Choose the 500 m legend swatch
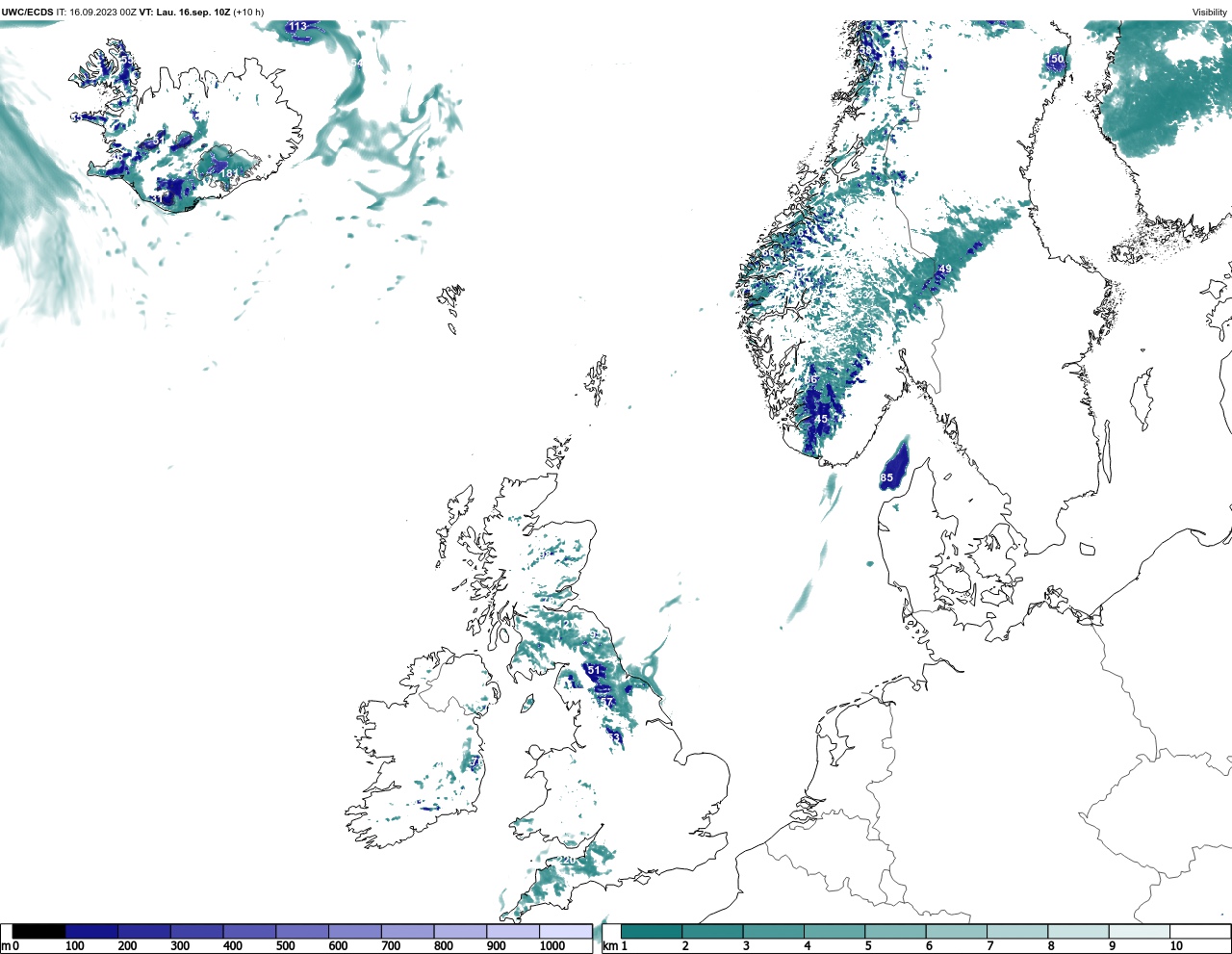The height and width of the screenshot is (954, 1232). 302,932
